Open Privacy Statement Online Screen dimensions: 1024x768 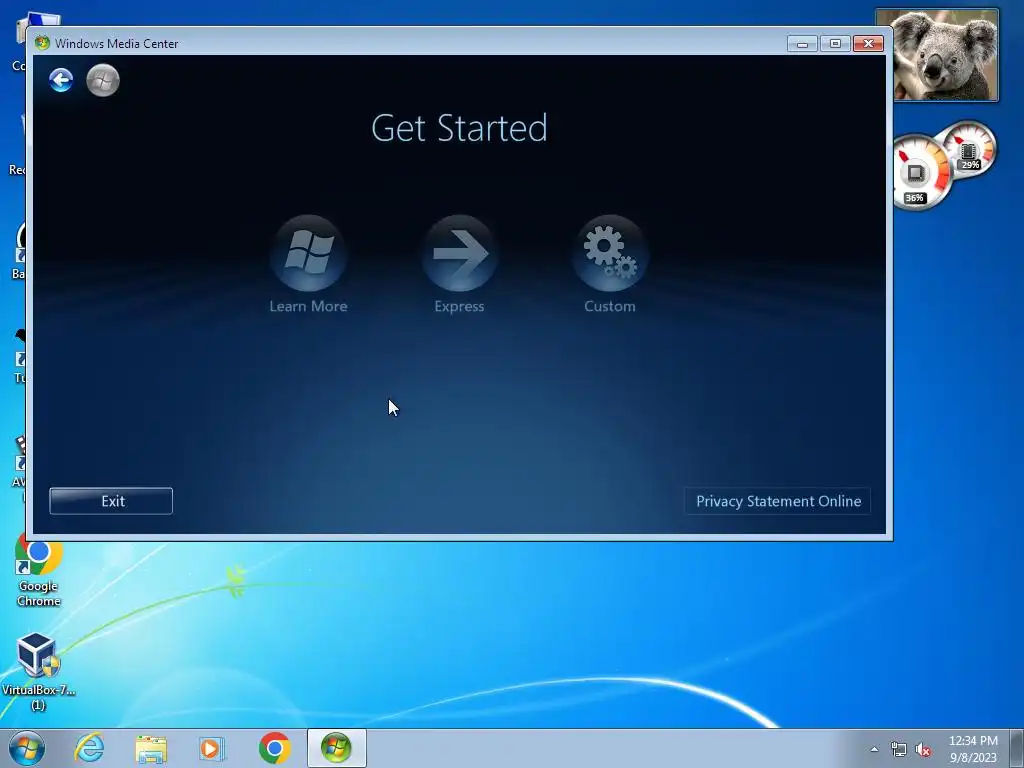(778, 501)
